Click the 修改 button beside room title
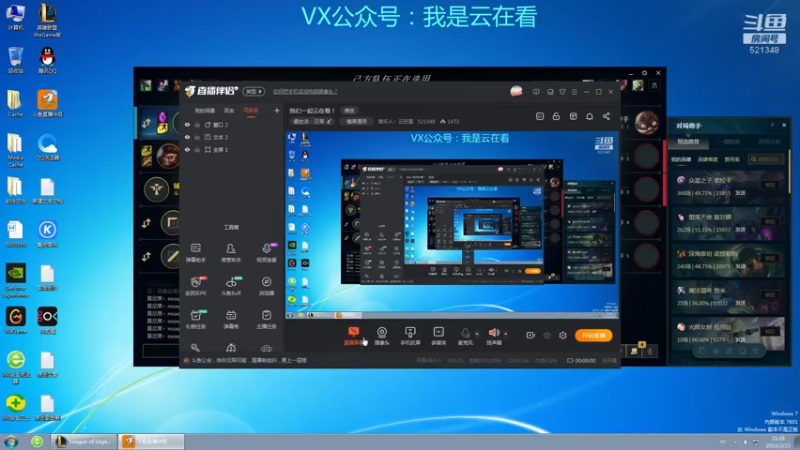The height and width of the screenshot is (450, 800). pos(349,111)
